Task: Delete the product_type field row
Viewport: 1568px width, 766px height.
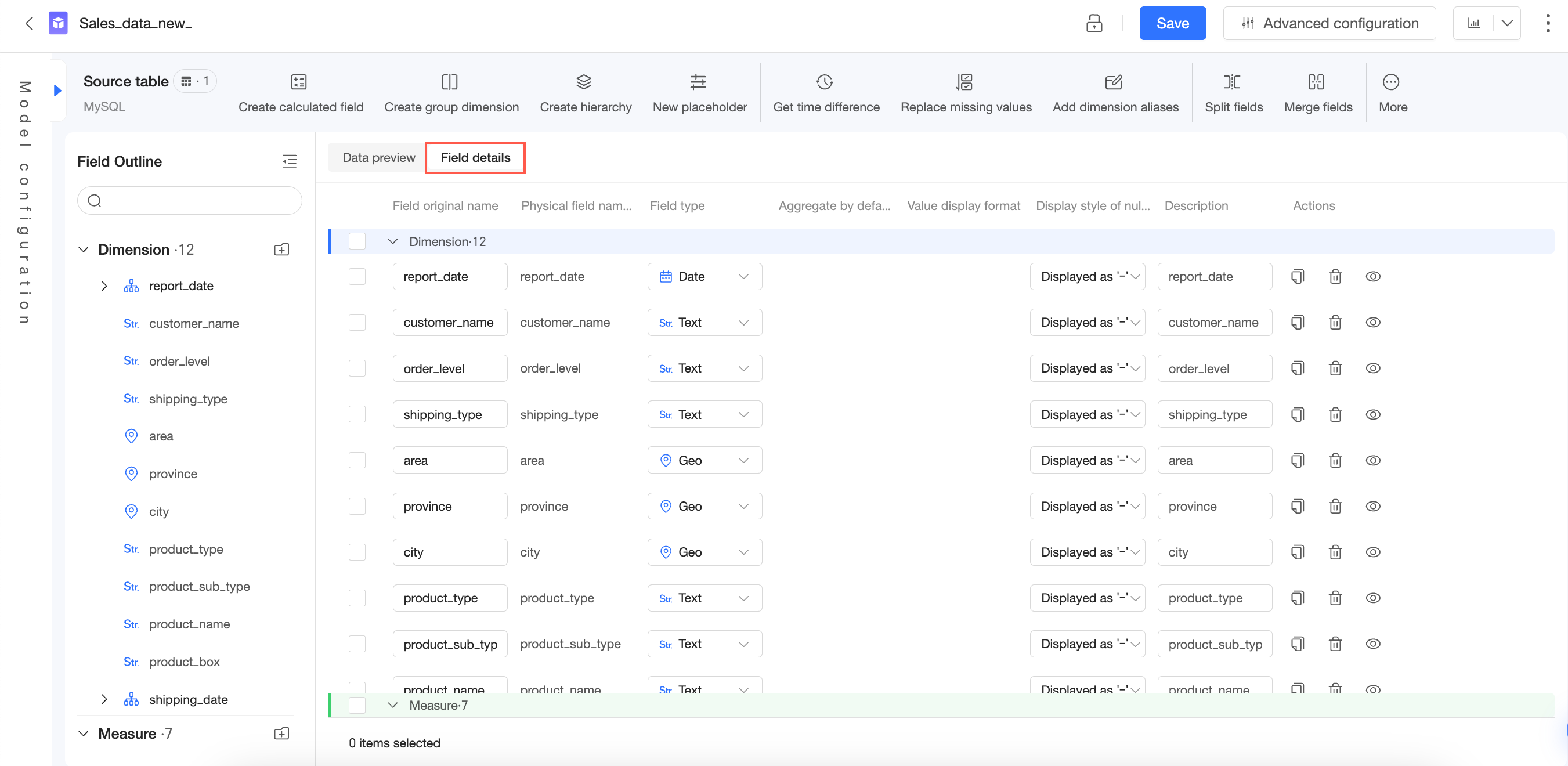Action: [1335, 598]
